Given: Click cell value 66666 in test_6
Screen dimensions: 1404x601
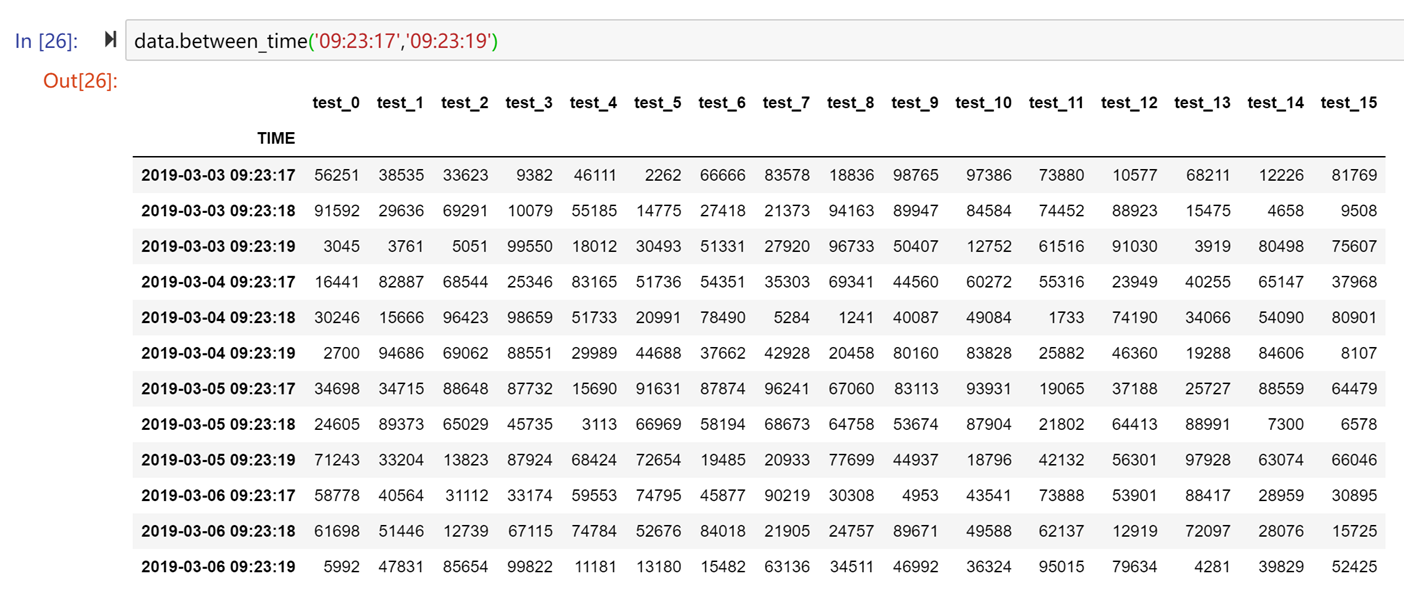Looking at the screenshot, I should coord(723,175).
